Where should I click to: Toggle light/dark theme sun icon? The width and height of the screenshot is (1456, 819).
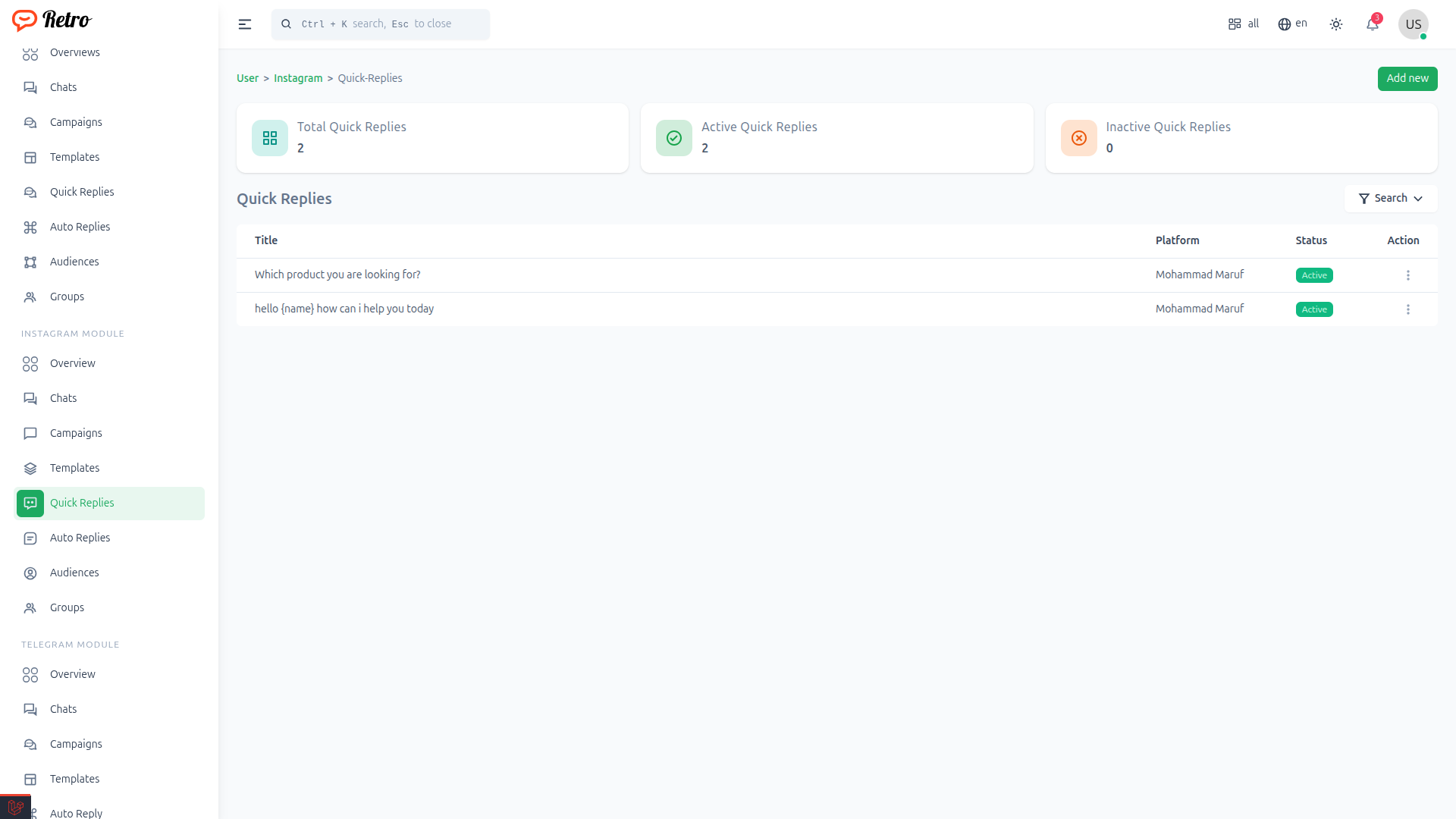pos(1335,24)
